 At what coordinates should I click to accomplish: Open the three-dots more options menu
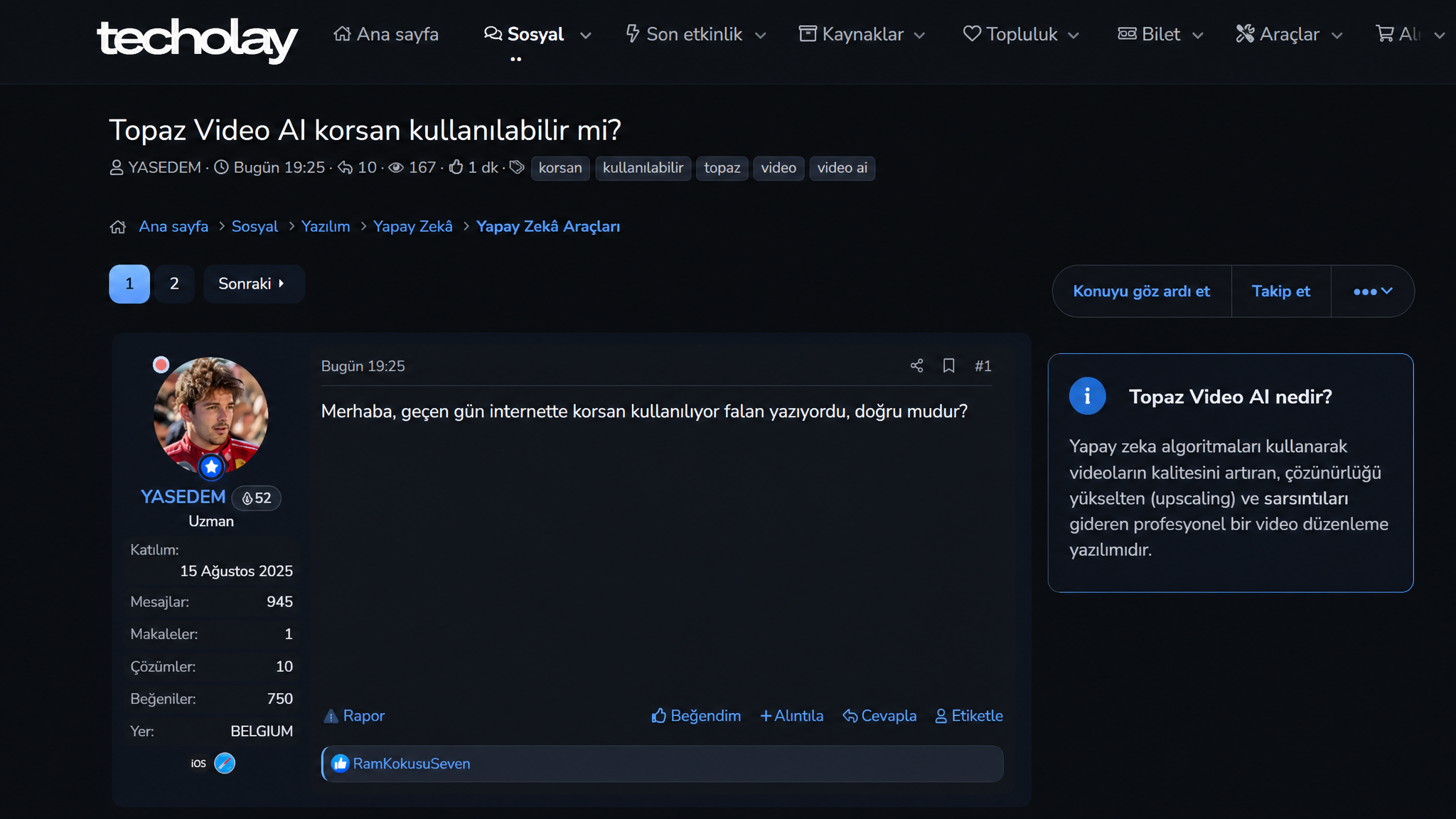[x=1372, y=291]
